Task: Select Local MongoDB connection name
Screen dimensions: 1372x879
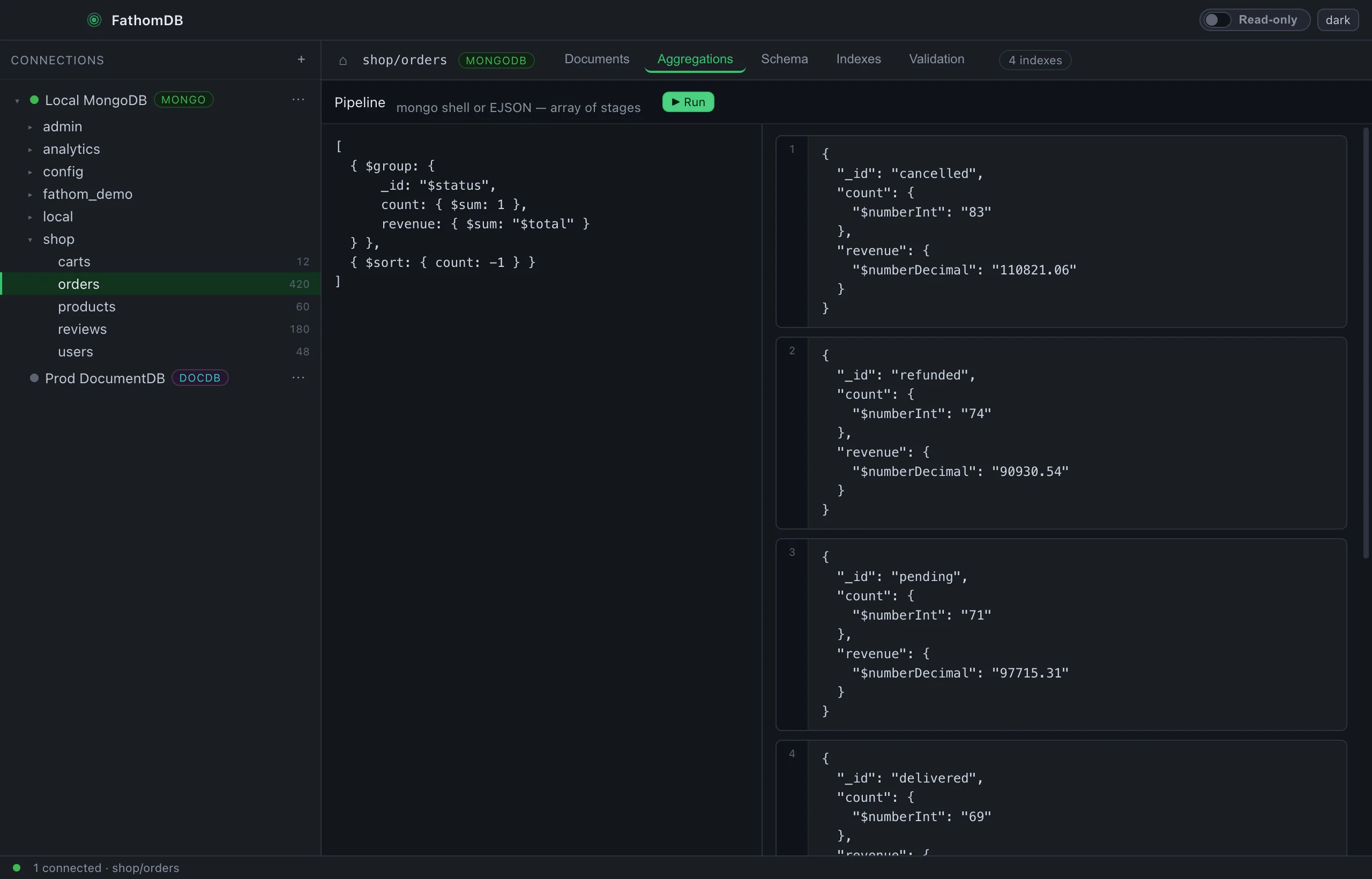Action: tap(96, 100)
